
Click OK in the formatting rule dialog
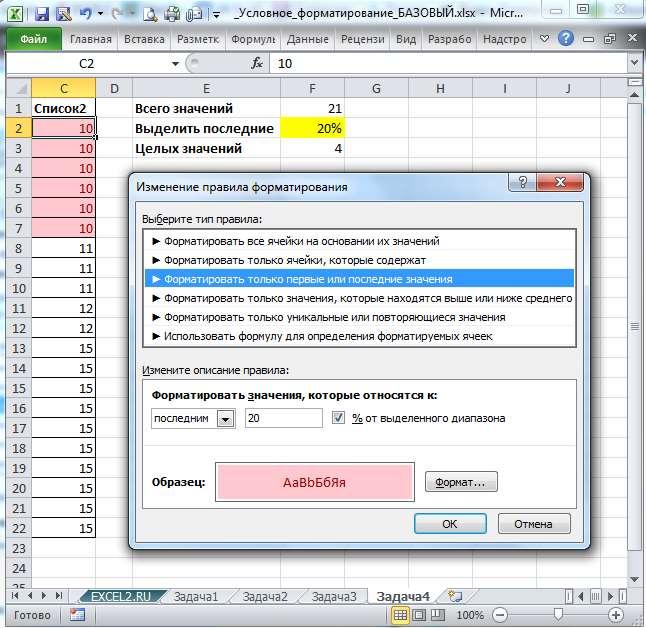tap(450, 524)
